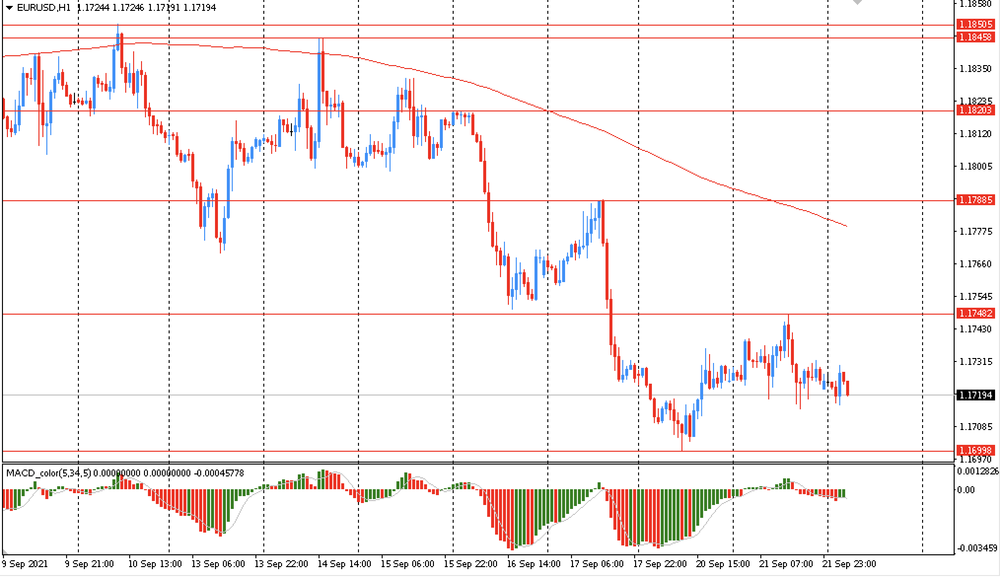Click the 21 Sep 23:00 time label
The height and width of the screenshot is (577, 1000).
[x=849, y=564]
